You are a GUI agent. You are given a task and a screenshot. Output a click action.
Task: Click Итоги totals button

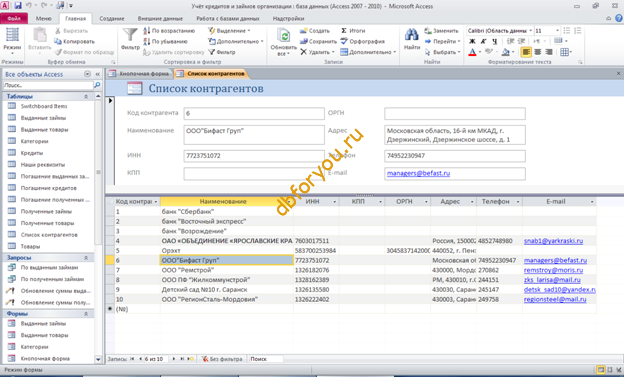coord(353,31)
